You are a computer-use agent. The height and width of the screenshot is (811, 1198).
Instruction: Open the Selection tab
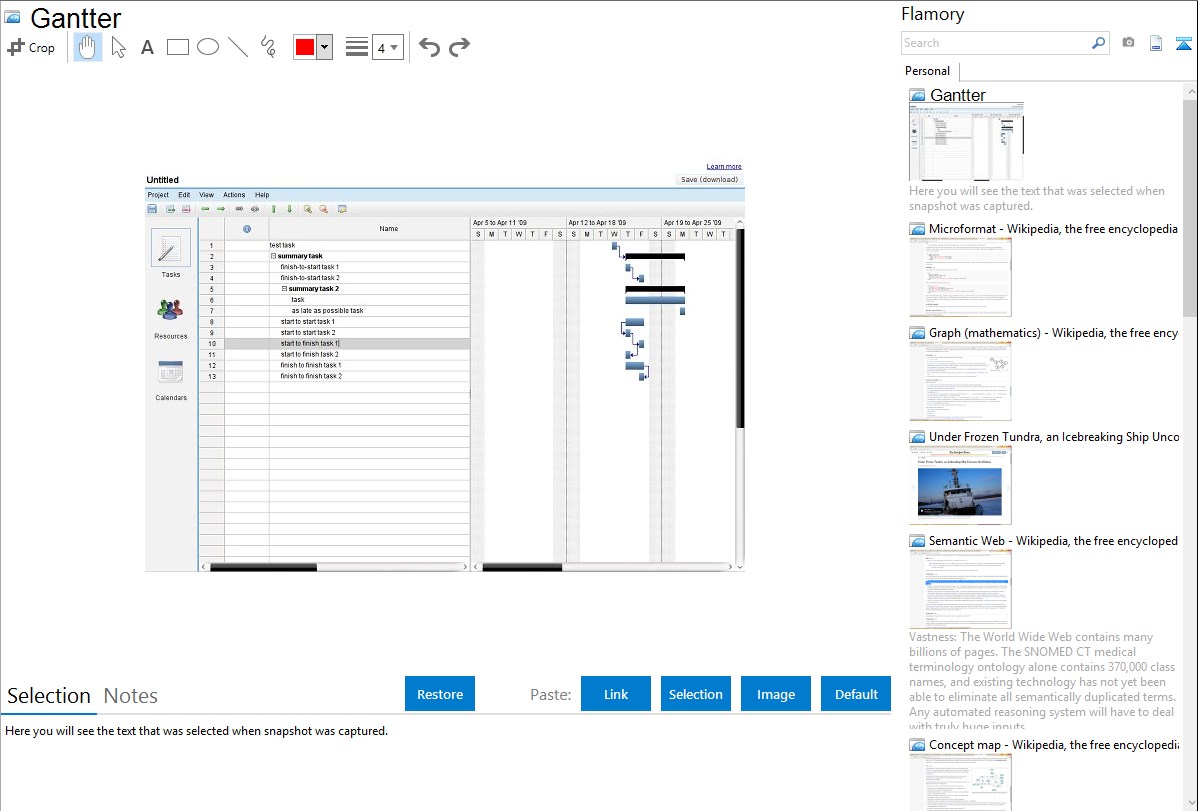49,696
